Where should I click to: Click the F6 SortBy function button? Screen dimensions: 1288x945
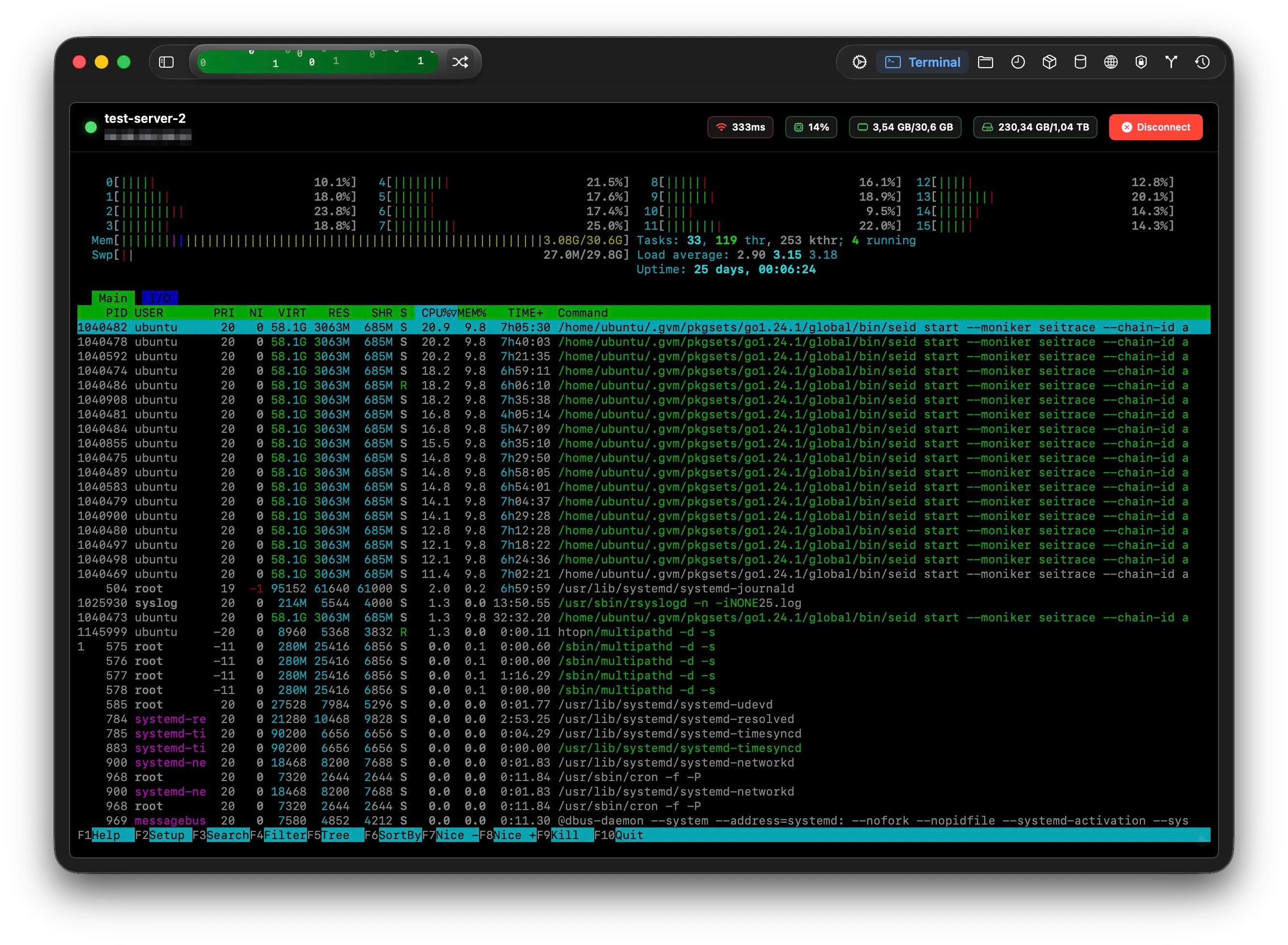(399, 835)
